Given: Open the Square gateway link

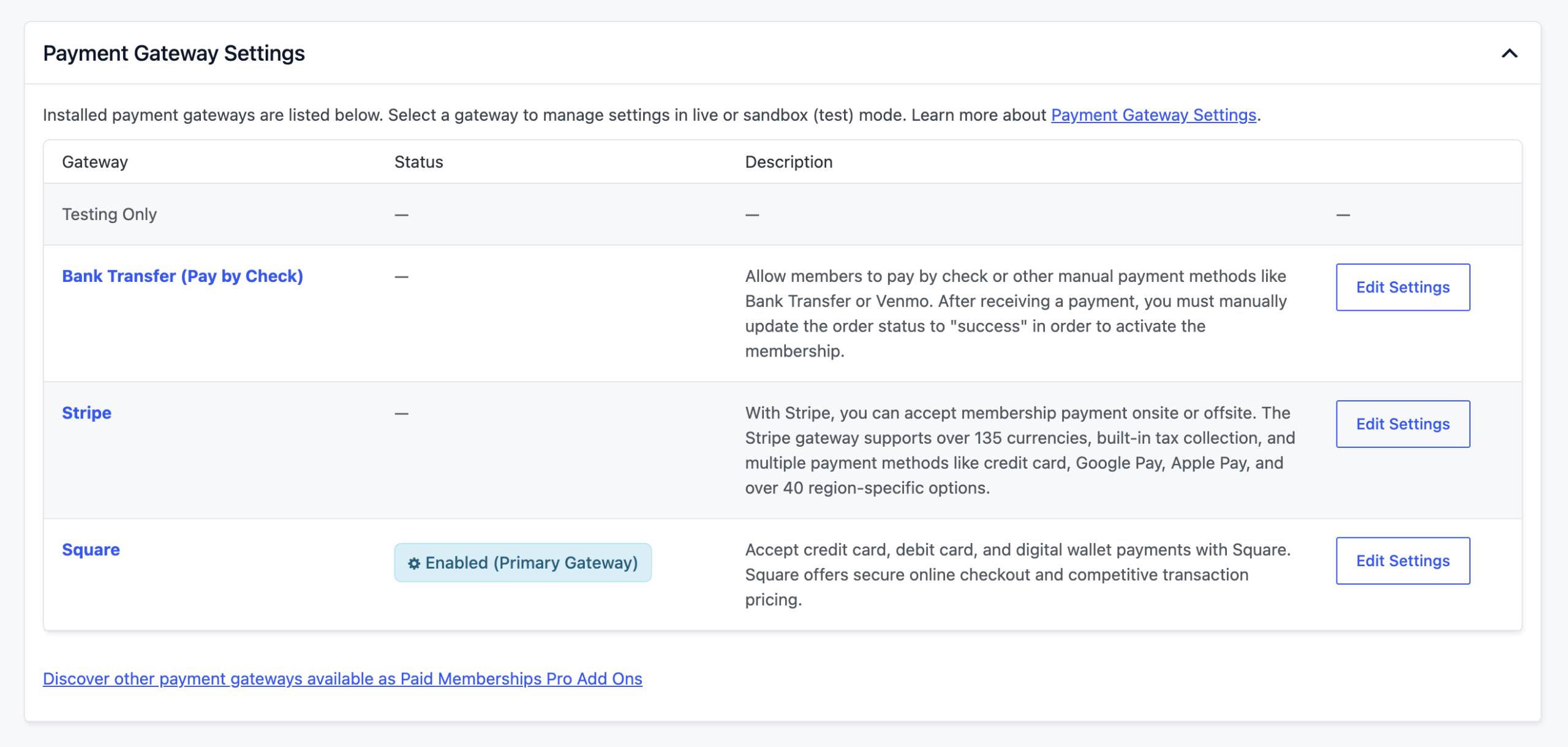Looking at the screenshot, I should click(x=91, y=550).
